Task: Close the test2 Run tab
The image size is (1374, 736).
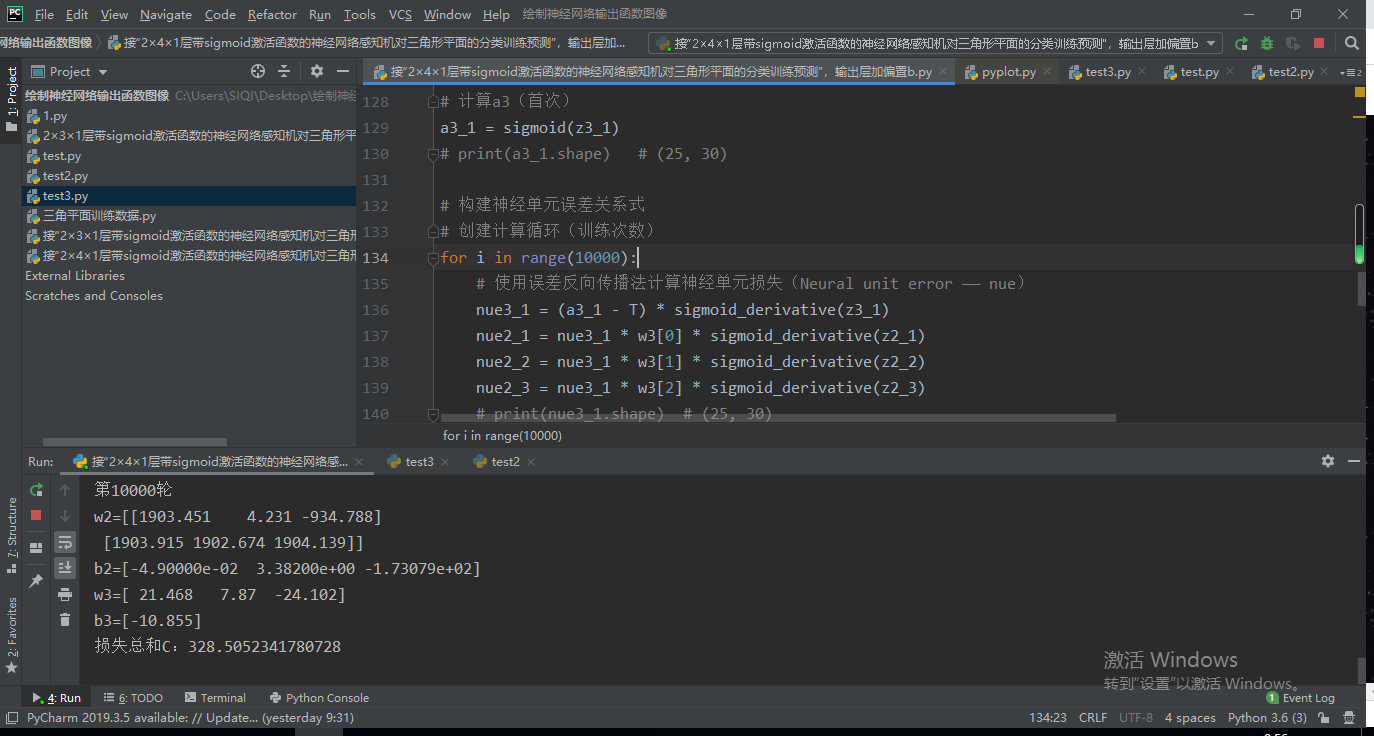Action: [531, 462]
